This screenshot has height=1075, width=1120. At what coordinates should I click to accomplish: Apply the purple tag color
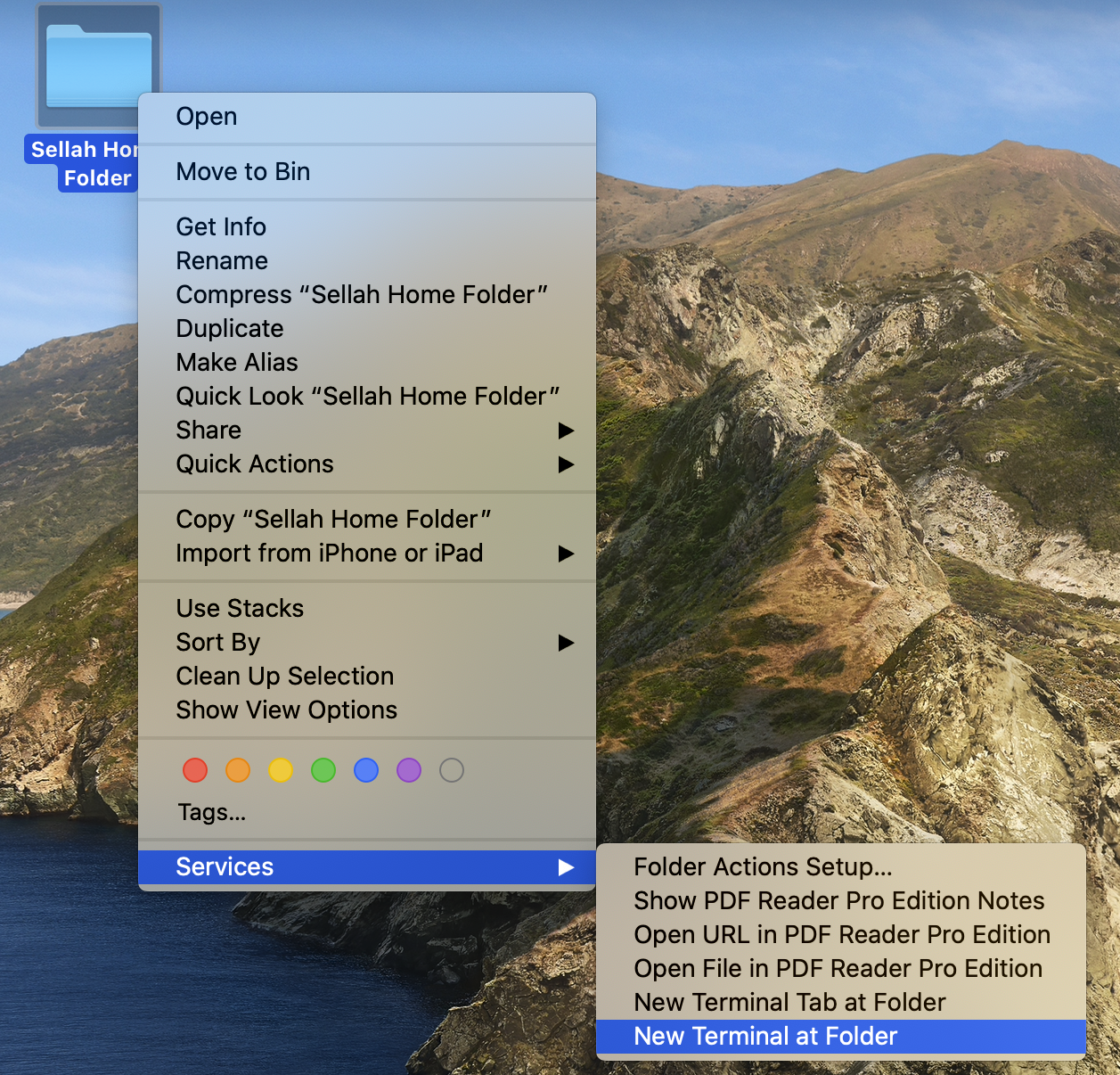pos(409,770)
